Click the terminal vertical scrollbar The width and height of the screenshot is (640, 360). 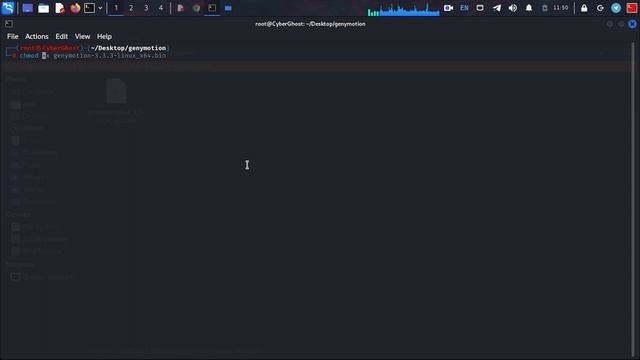pos(633,200)
